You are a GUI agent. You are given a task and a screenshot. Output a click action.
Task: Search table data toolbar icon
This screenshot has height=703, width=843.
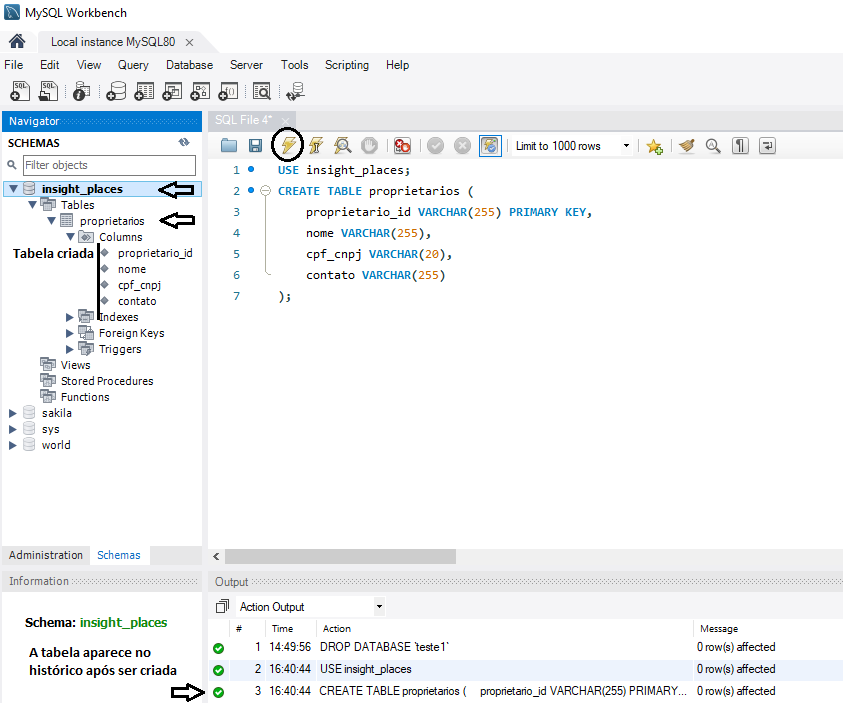(262, 91)
